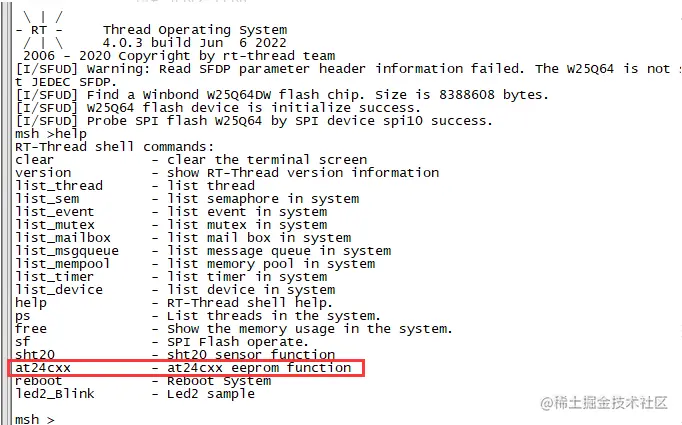Select the free command line
This screenshot has height=425, width=682.
point(234,329)
